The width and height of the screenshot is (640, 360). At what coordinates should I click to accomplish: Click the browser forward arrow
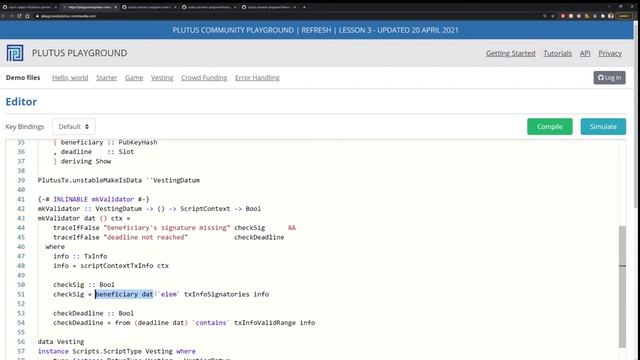click(11, 16)
